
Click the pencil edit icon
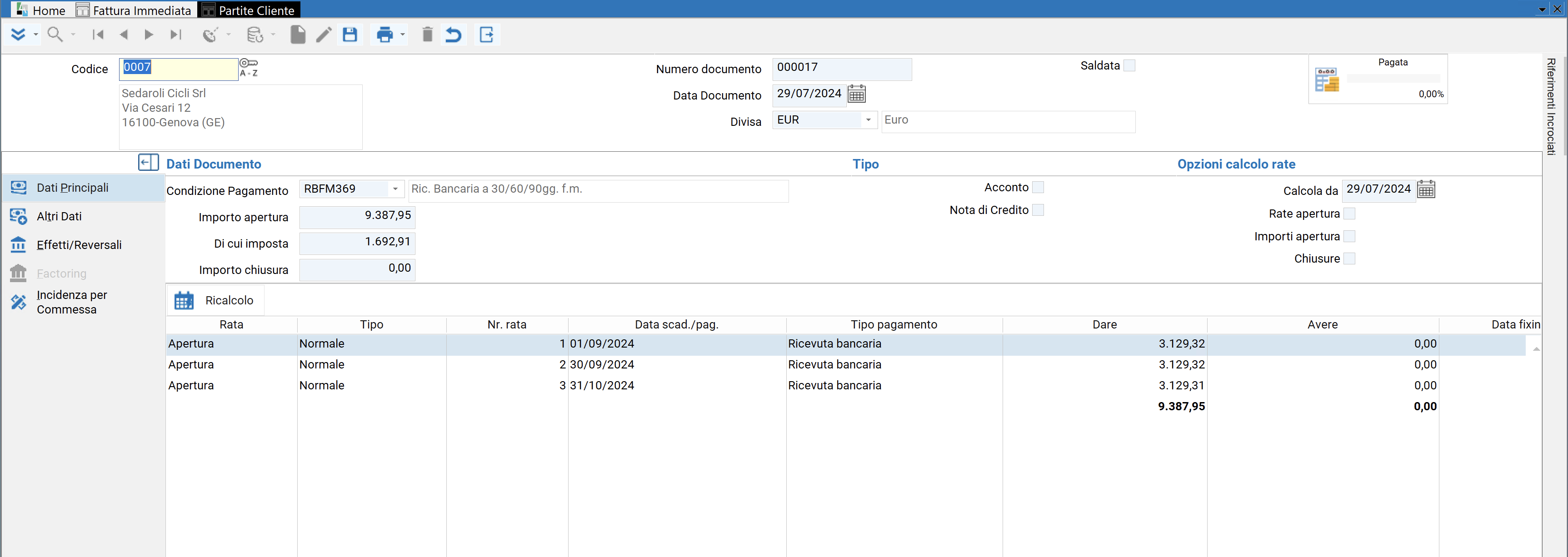[324, 35]
